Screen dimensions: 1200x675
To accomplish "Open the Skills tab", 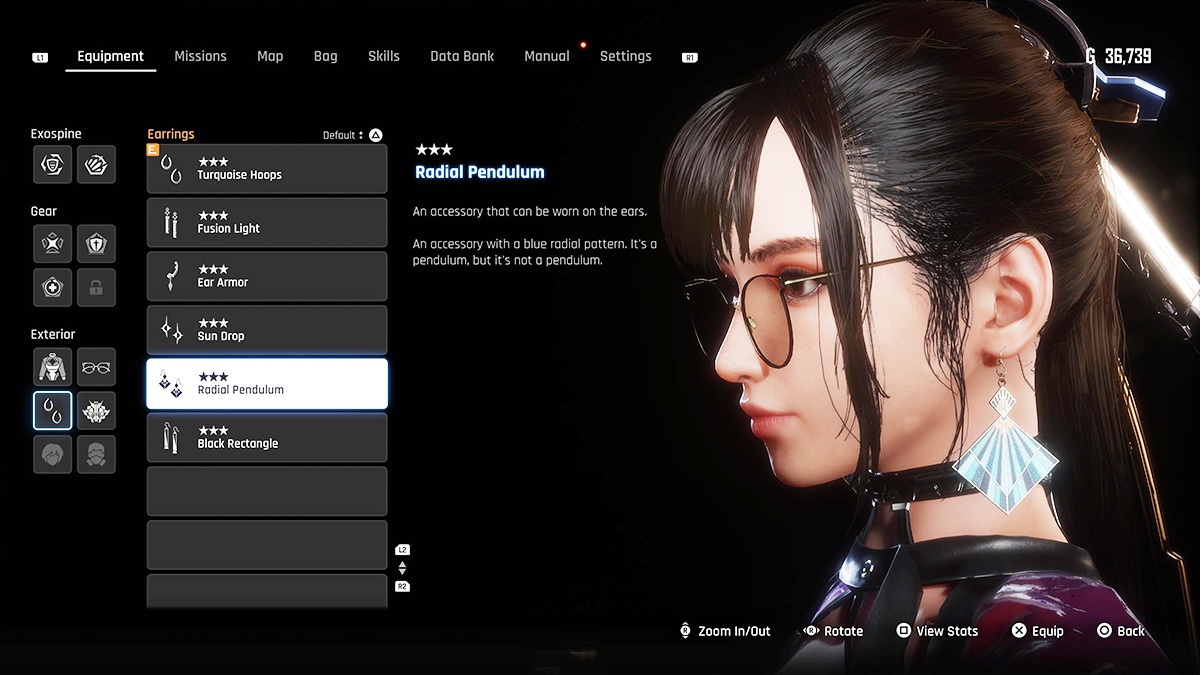I will tap(383, 56).
